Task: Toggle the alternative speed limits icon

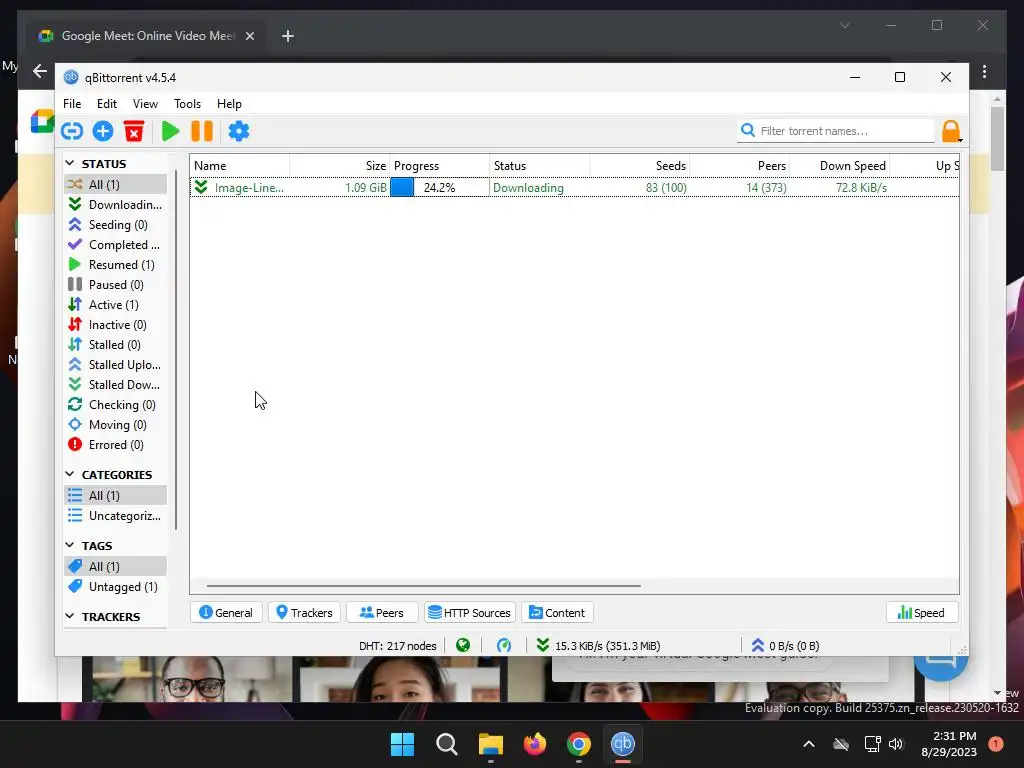Action: pos(504,645)
